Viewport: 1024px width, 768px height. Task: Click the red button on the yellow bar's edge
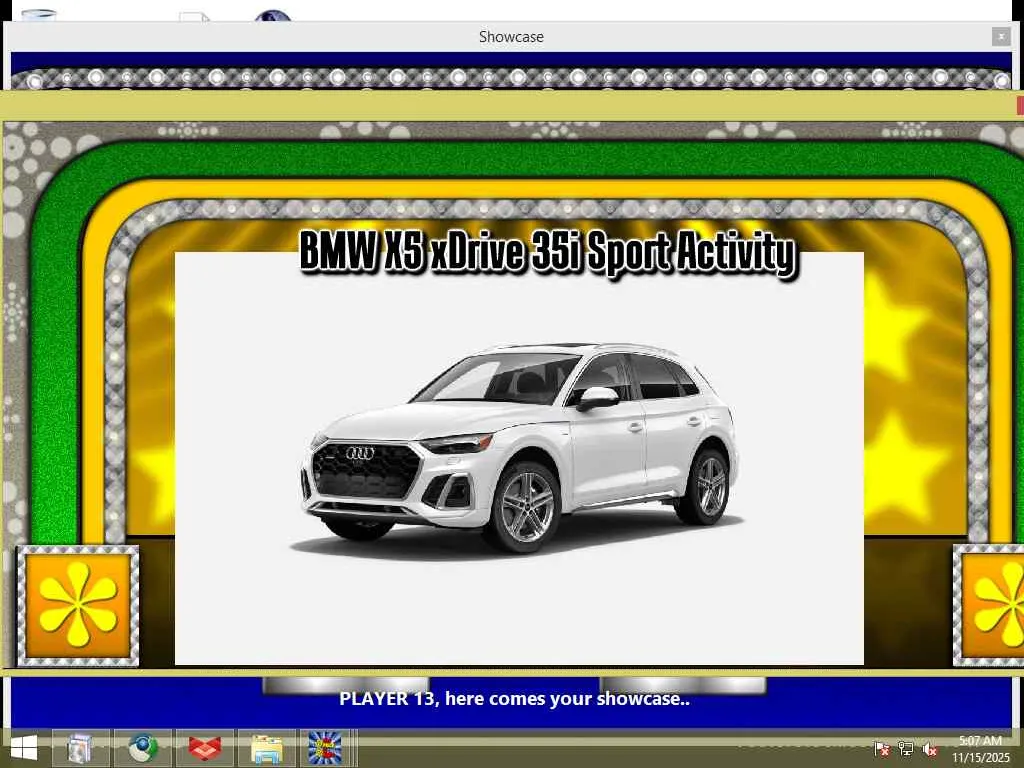[x=1020, y=105]
